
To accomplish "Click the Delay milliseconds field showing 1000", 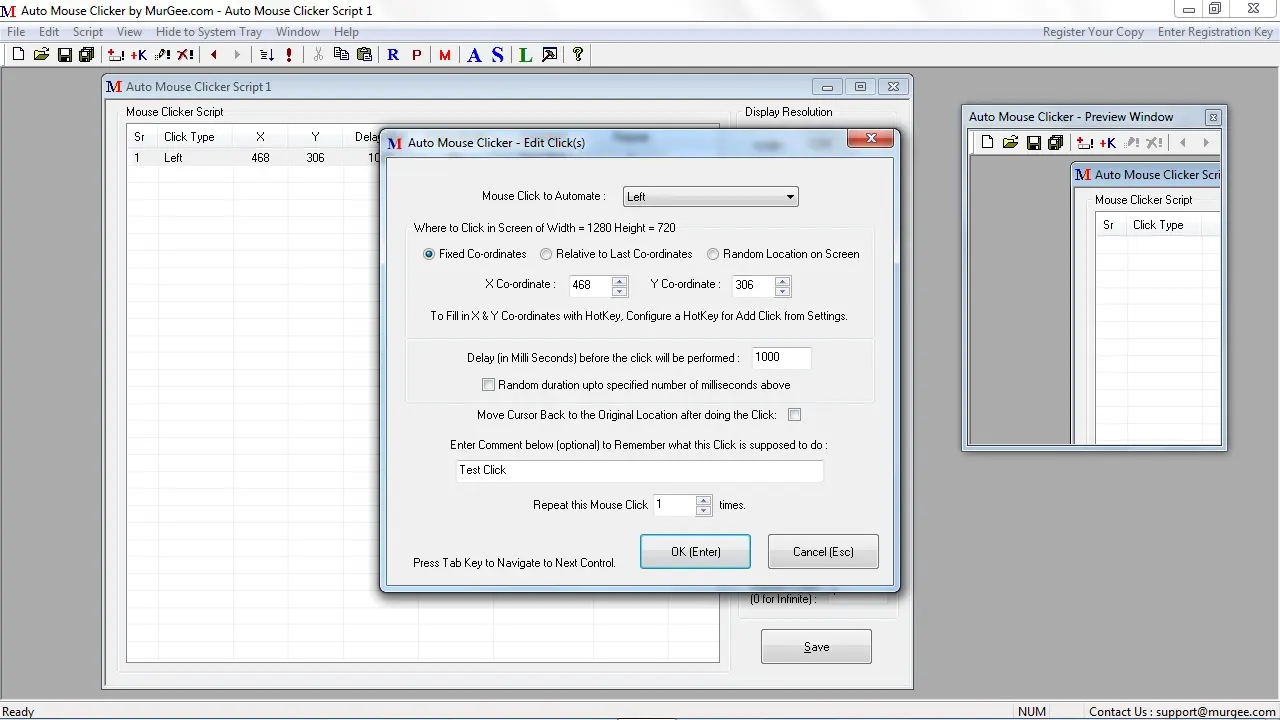I will click(x=781, y=357).
